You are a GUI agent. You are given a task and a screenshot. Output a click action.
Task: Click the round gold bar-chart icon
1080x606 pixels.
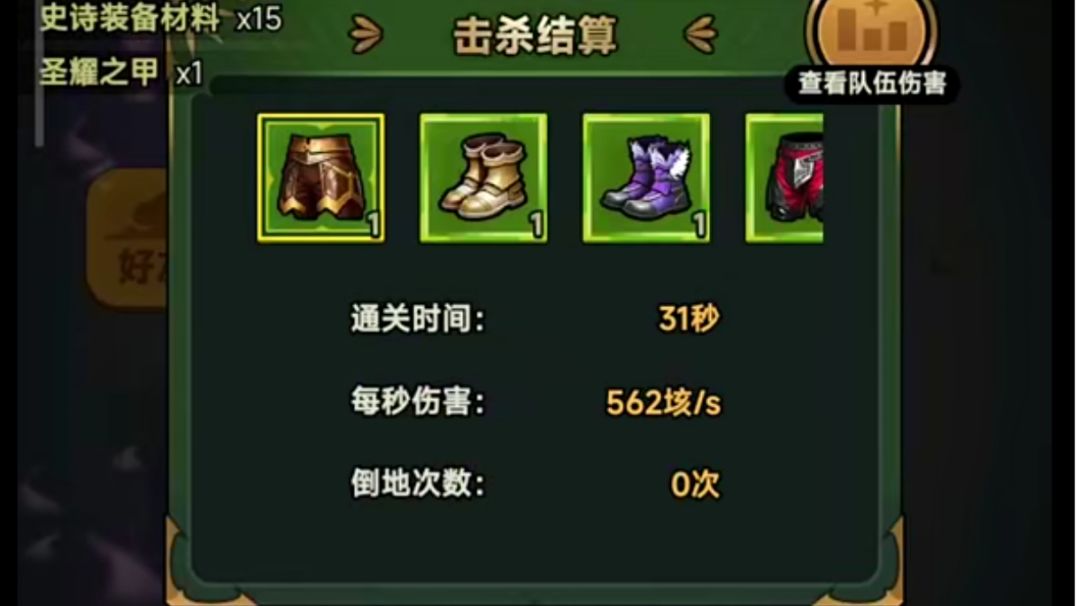(871, 31)
